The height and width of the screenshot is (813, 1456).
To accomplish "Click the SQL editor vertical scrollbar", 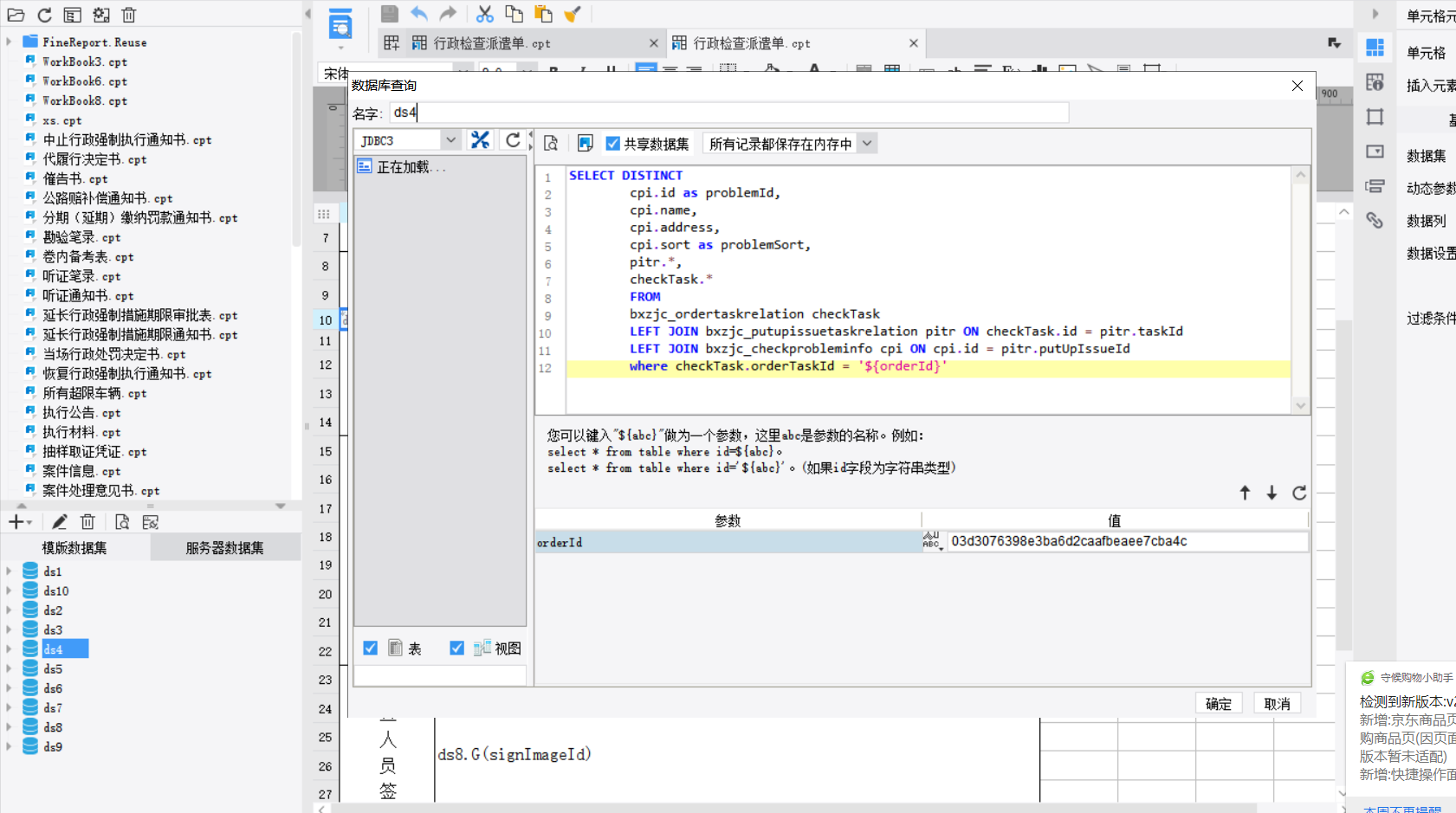I will tap(1300, 290).
